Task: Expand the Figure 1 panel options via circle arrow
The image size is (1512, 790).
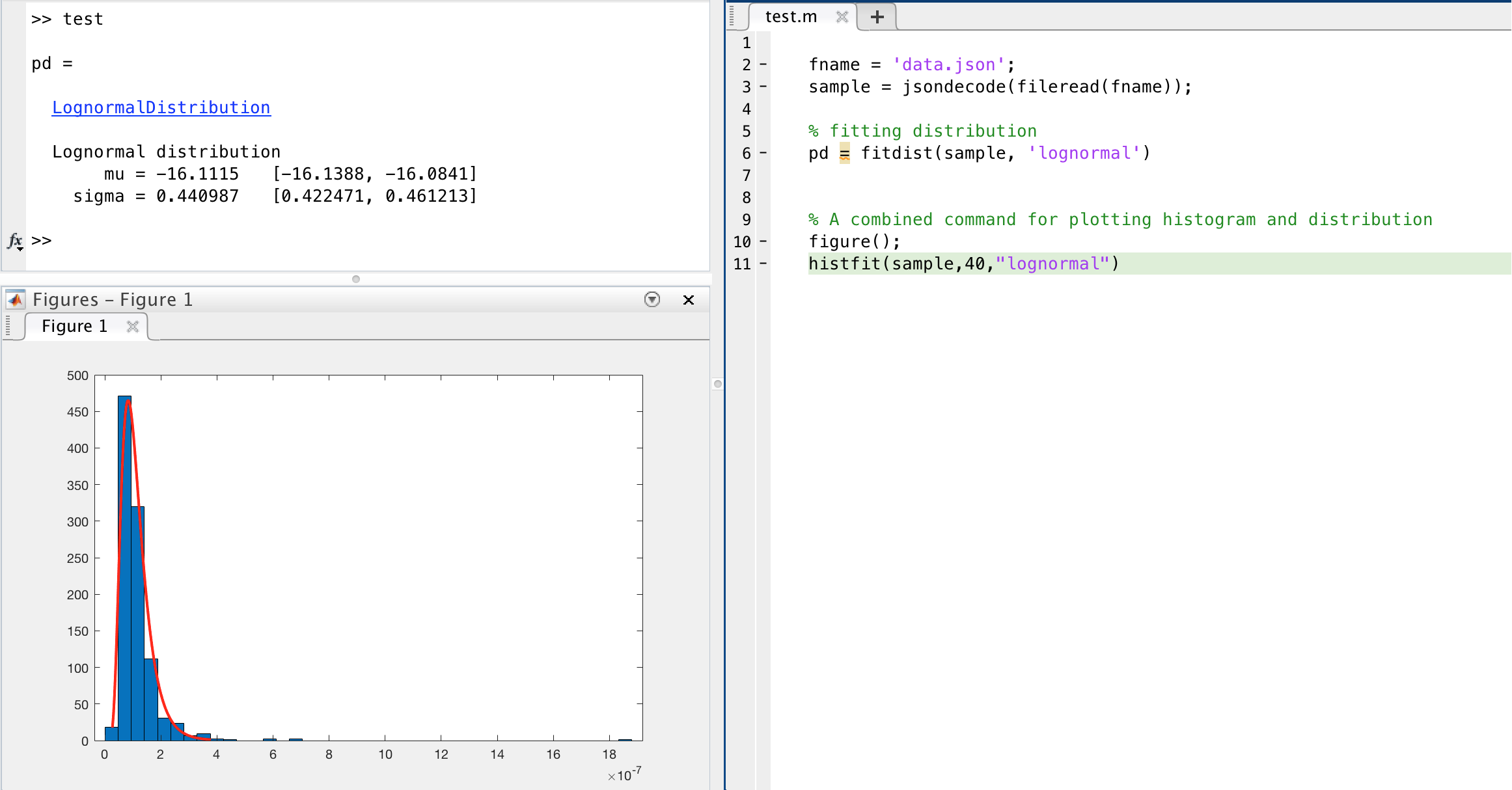Action: 652,300
